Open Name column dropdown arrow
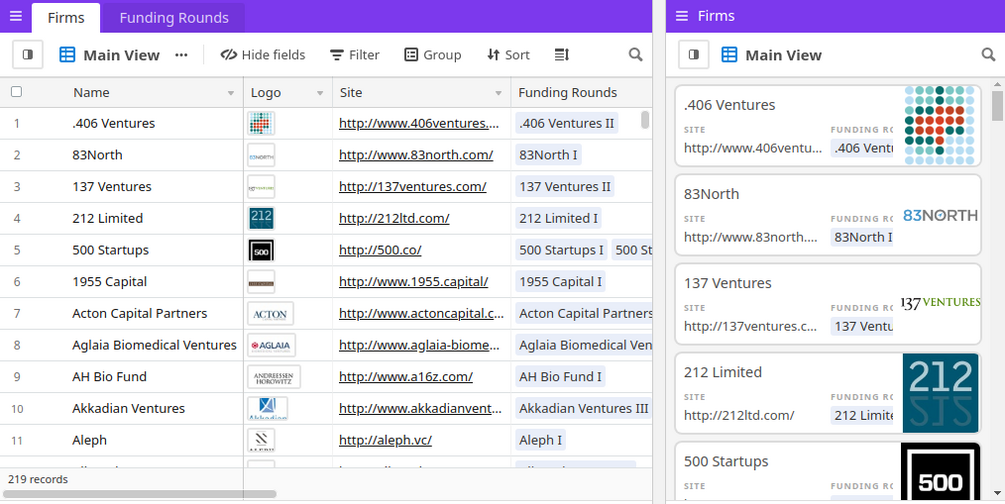The image size is (1005, 504). (231, 94)
